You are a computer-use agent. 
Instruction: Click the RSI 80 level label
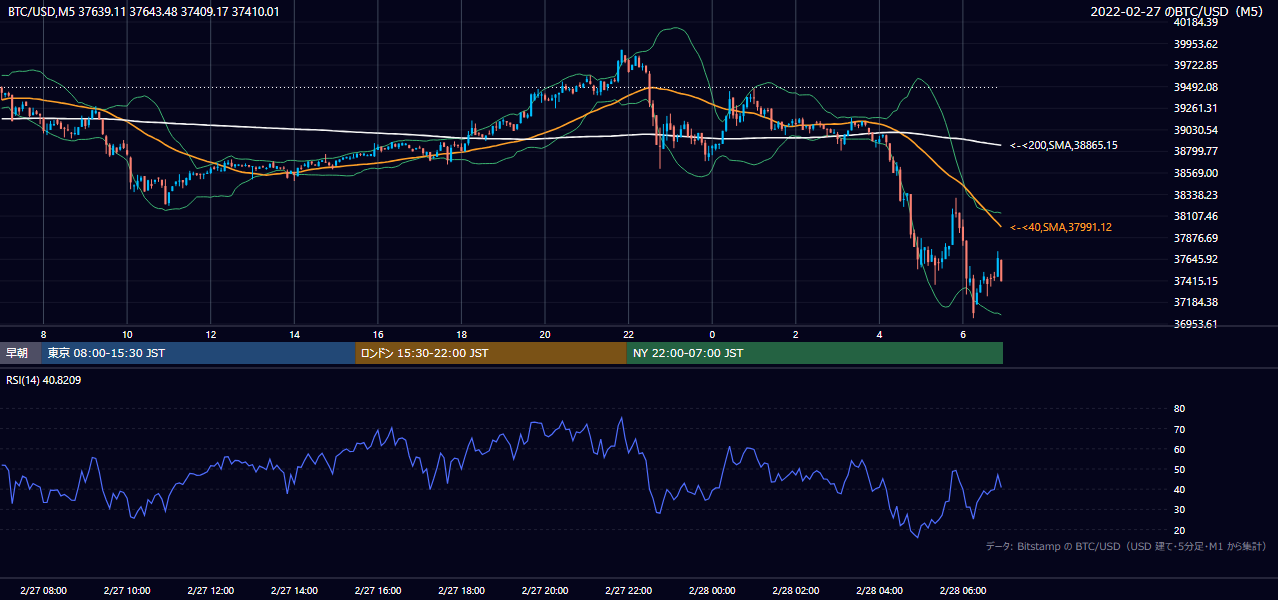[x=1179, y=409]
